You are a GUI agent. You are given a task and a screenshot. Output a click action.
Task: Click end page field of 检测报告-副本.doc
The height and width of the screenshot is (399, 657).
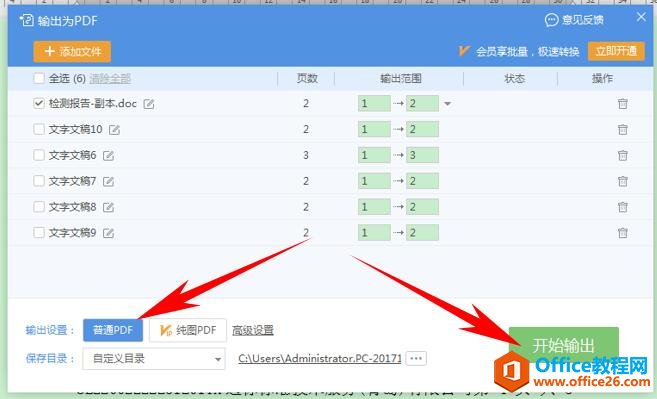[422, 104]
